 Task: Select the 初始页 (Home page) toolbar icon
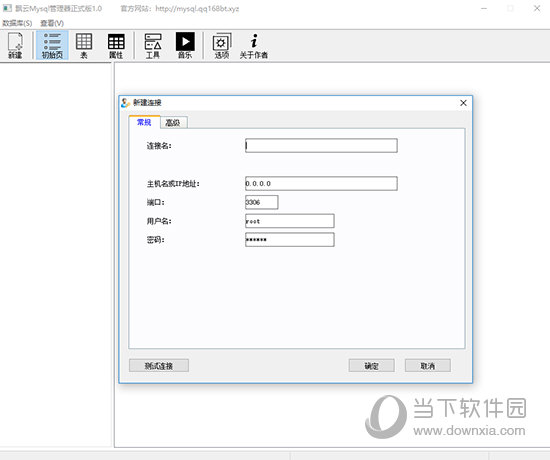[52, 45]
